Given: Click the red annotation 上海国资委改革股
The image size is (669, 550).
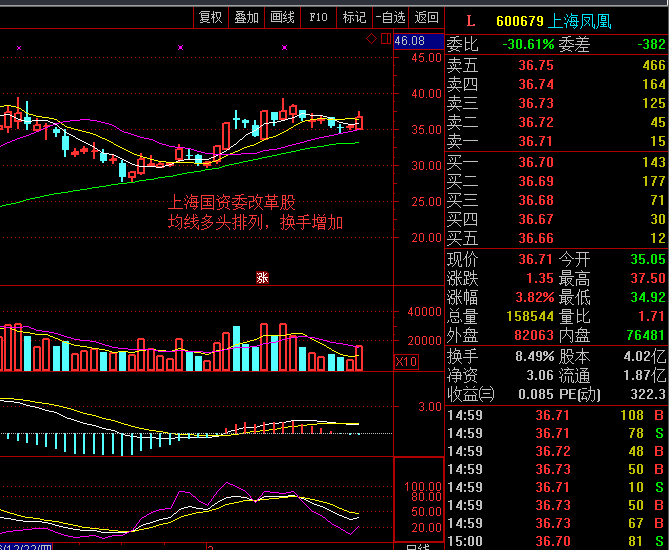Looking at the screenshot, I should [232, 202].
